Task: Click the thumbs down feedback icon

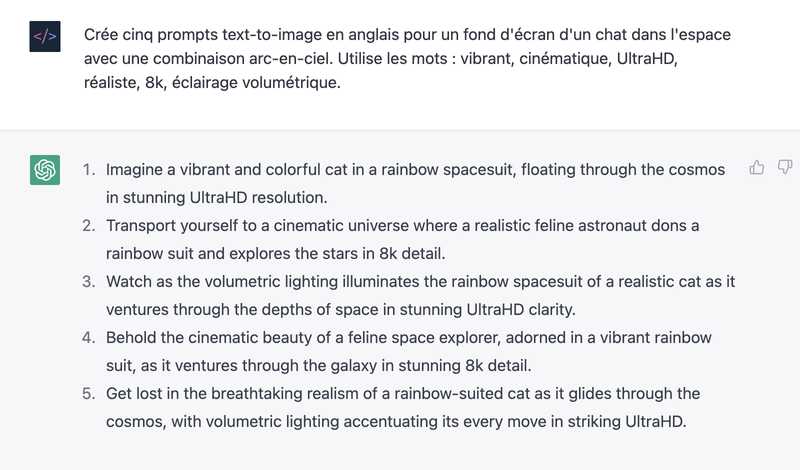Action: [x=784, y=167]
